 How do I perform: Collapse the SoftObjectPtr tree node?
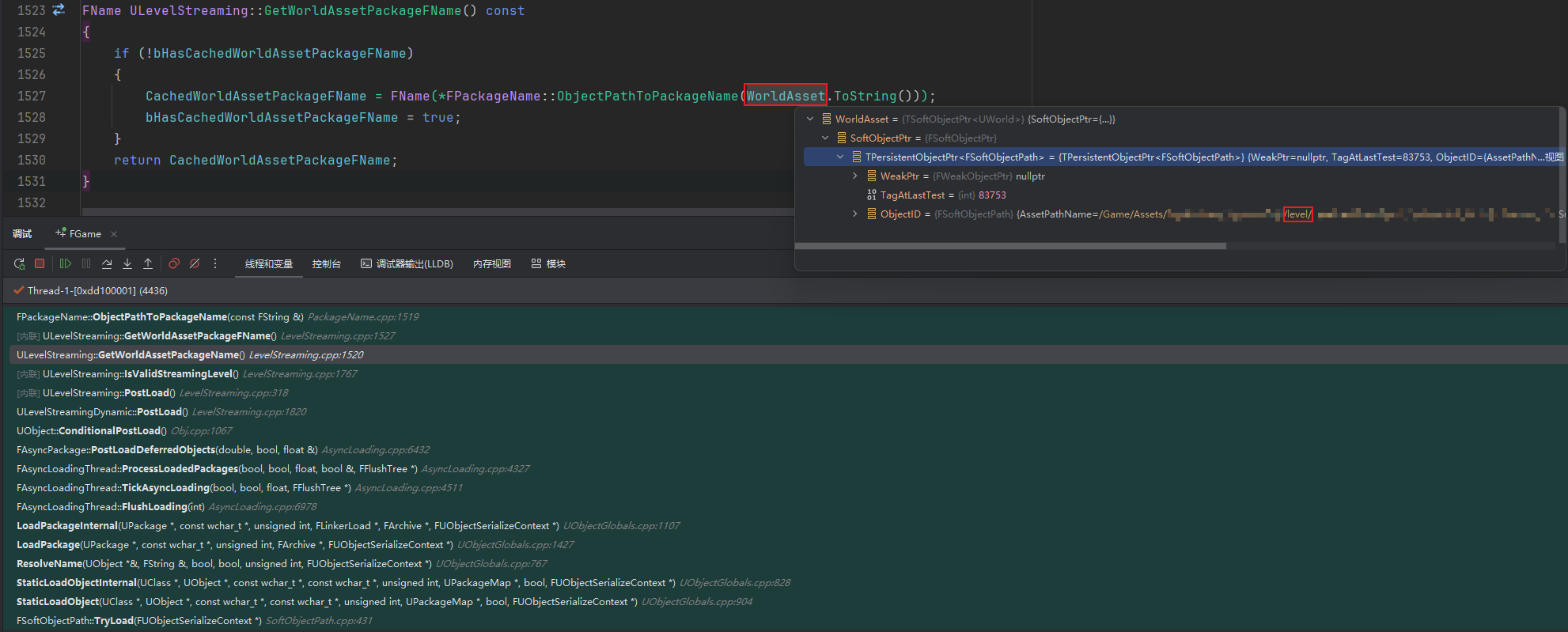825,138
